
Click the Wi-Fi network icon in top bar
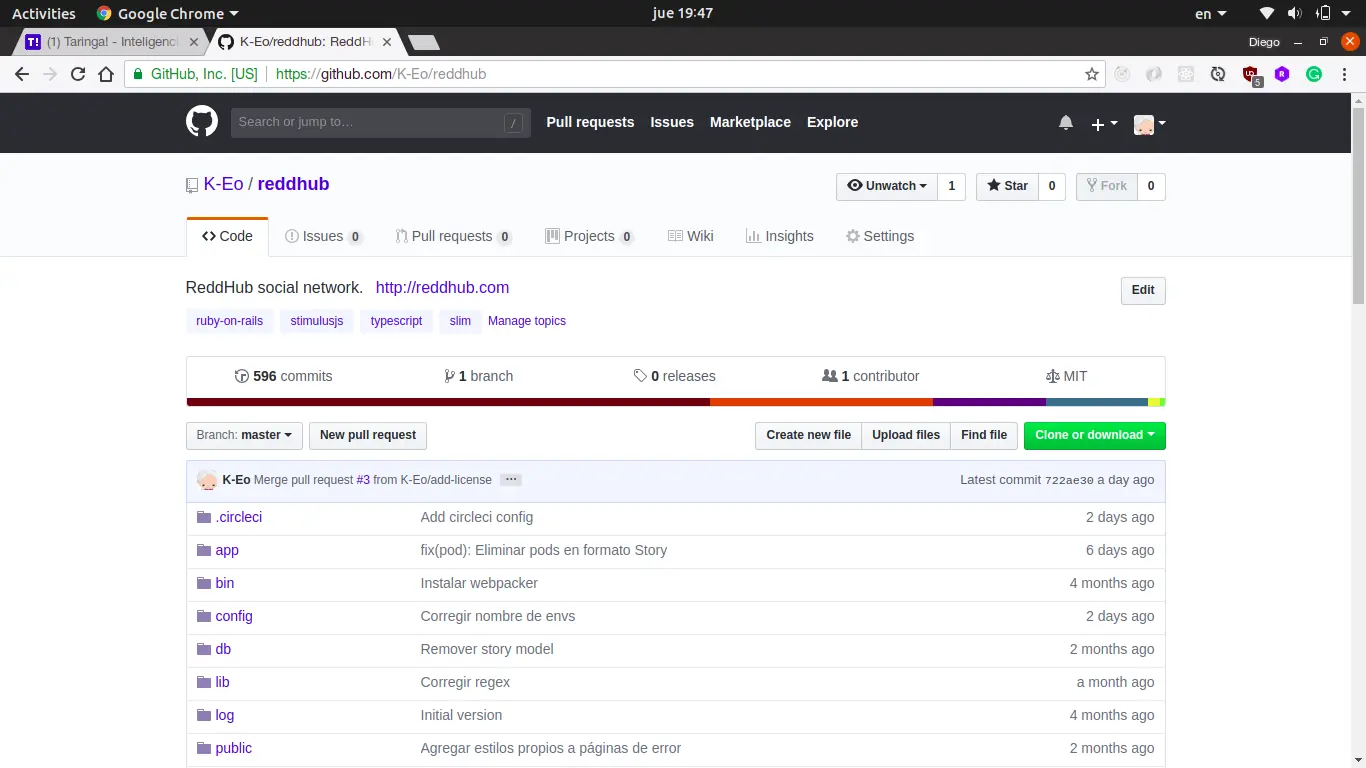[1267, 13]
